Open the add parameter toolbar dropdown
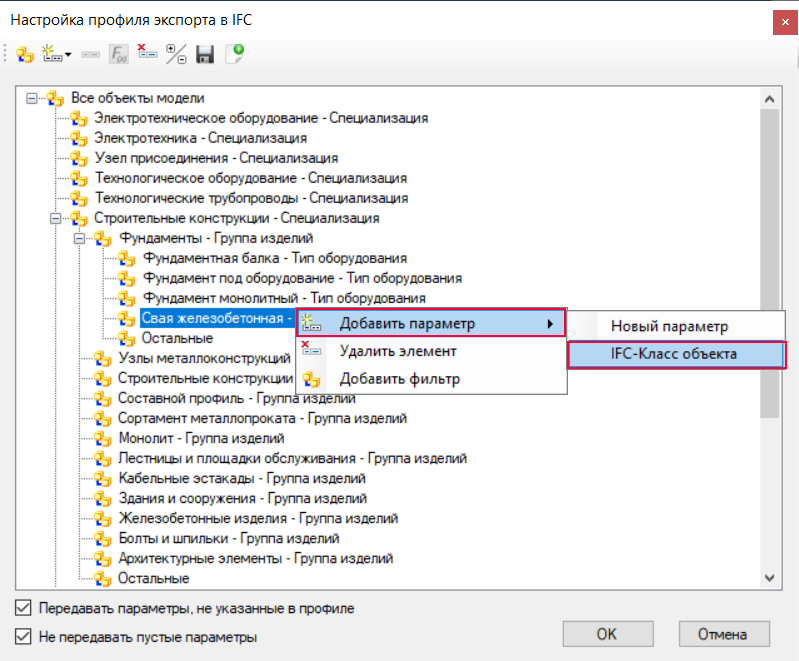 [x=68, y=55]
